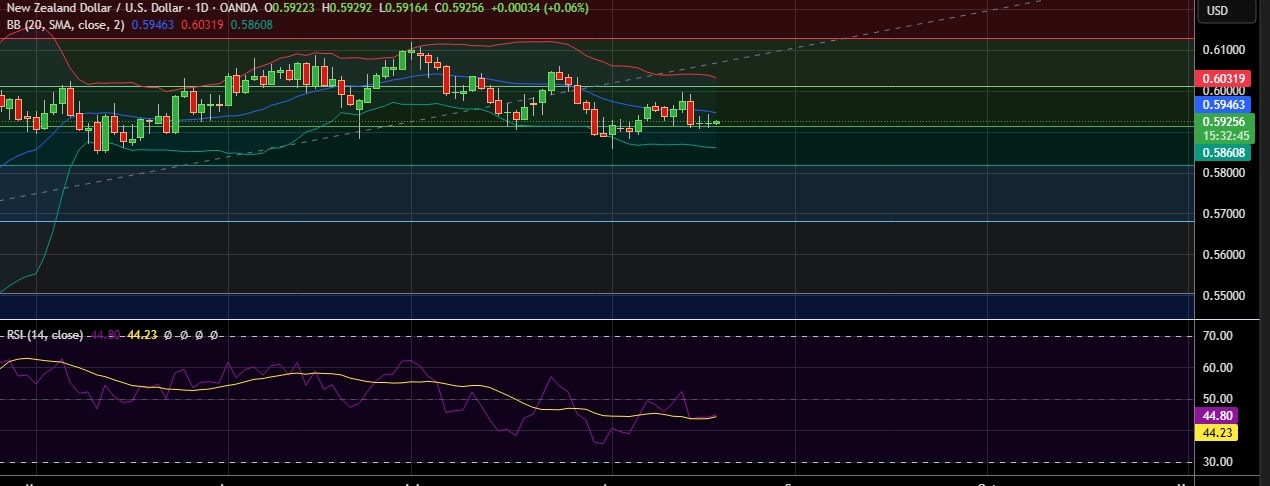
Task: Click the green 0.59256 current price label
Action: click(x=1222, y=122)
